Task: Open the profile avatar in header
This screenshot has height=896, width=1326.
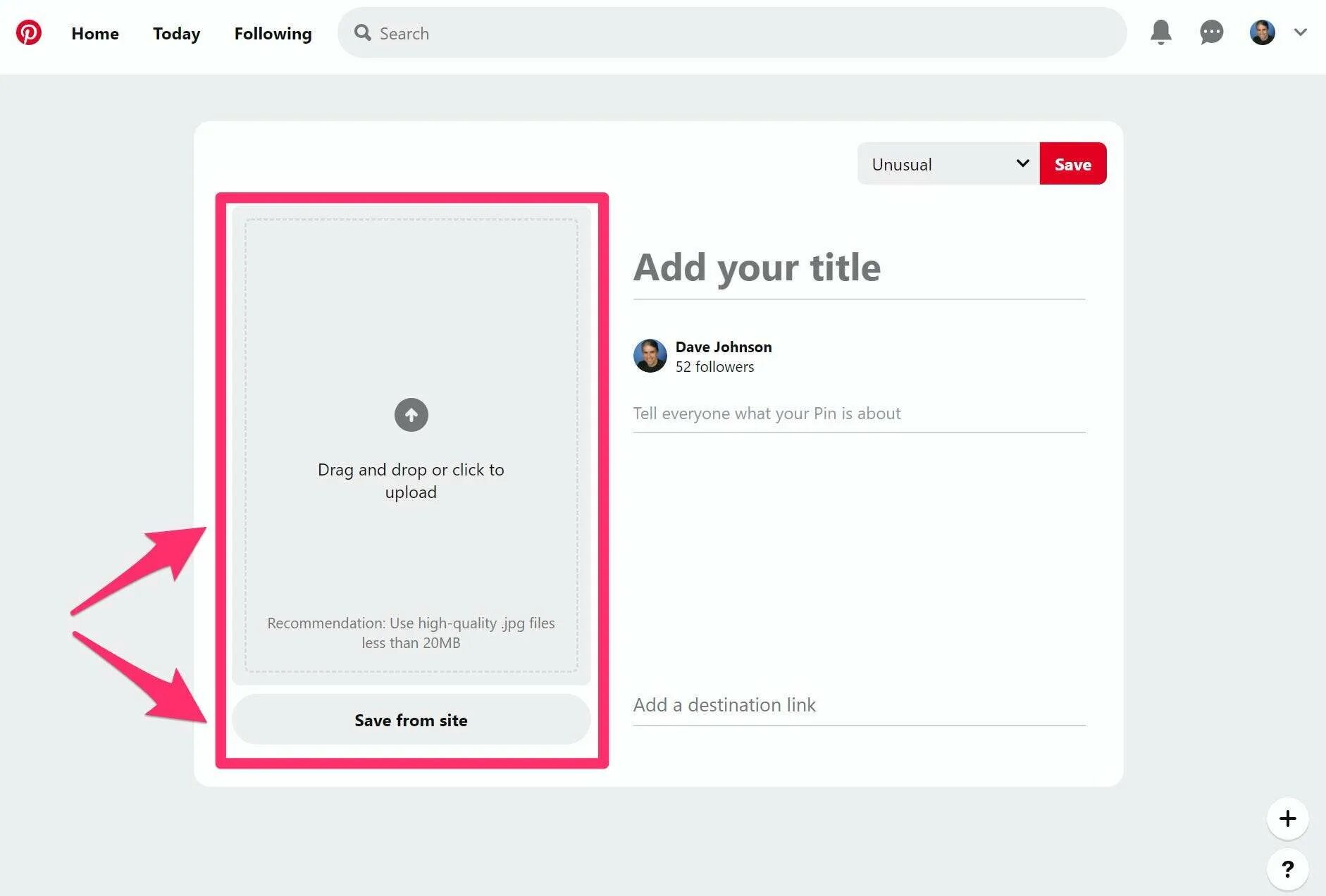Action: (x=1262, y=32)
